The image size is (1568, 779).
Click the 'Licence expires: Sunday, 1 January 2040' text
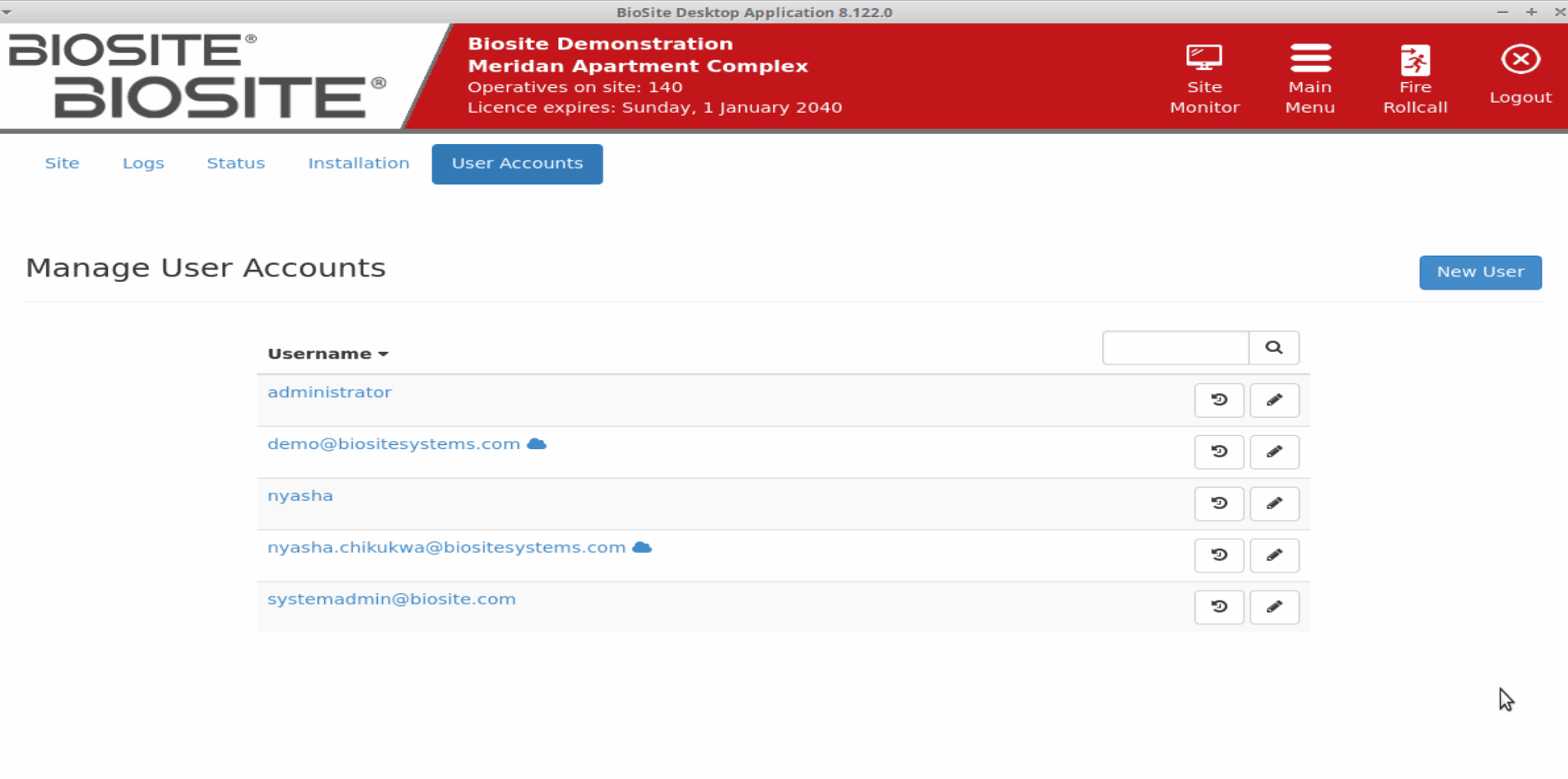coord(654,108)
